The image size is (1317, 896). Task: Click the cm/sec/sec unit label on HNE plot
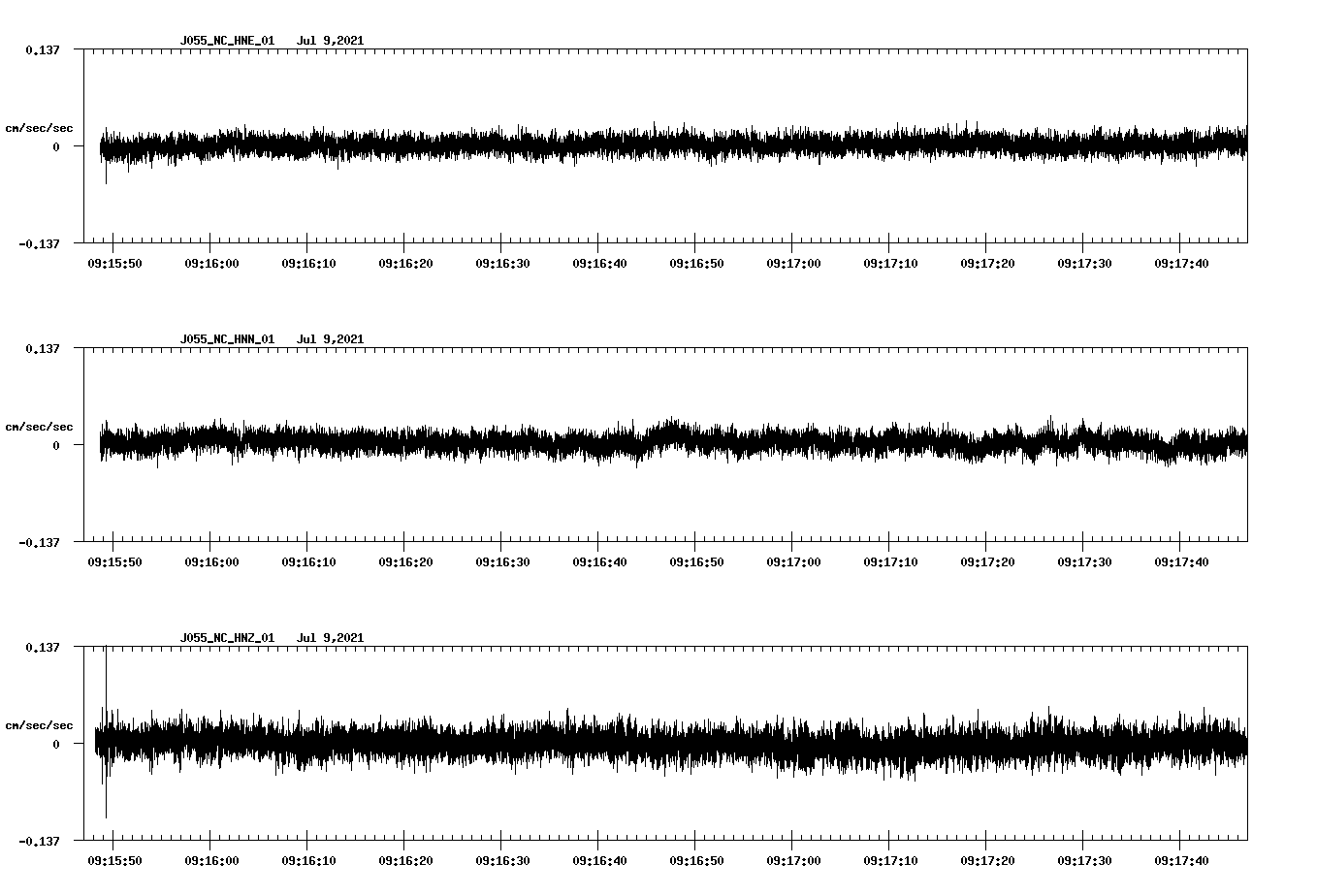(x=39, y=128)
